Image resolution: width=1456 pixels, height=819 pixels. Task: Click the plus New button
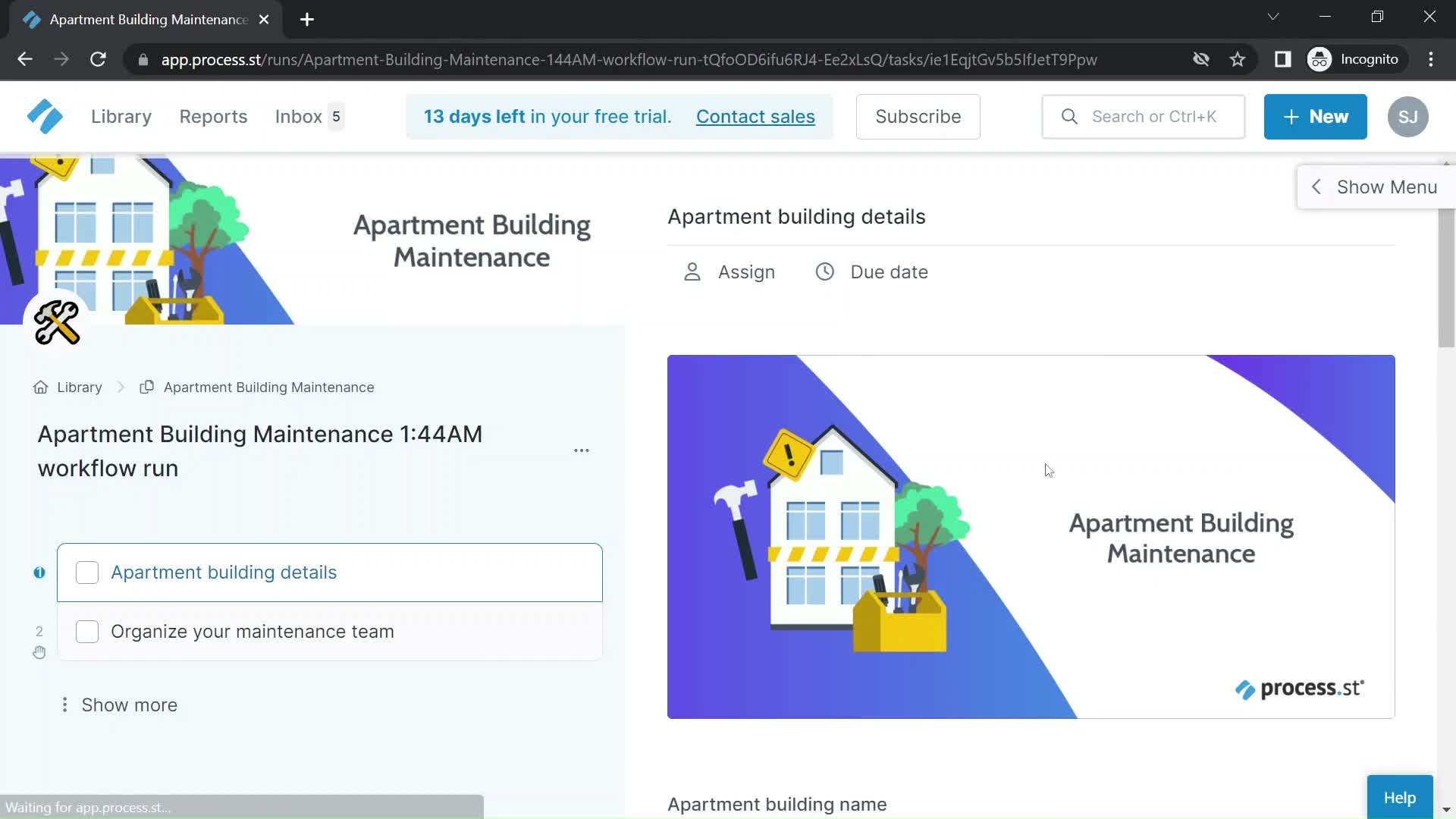[x=1316, y=117]
